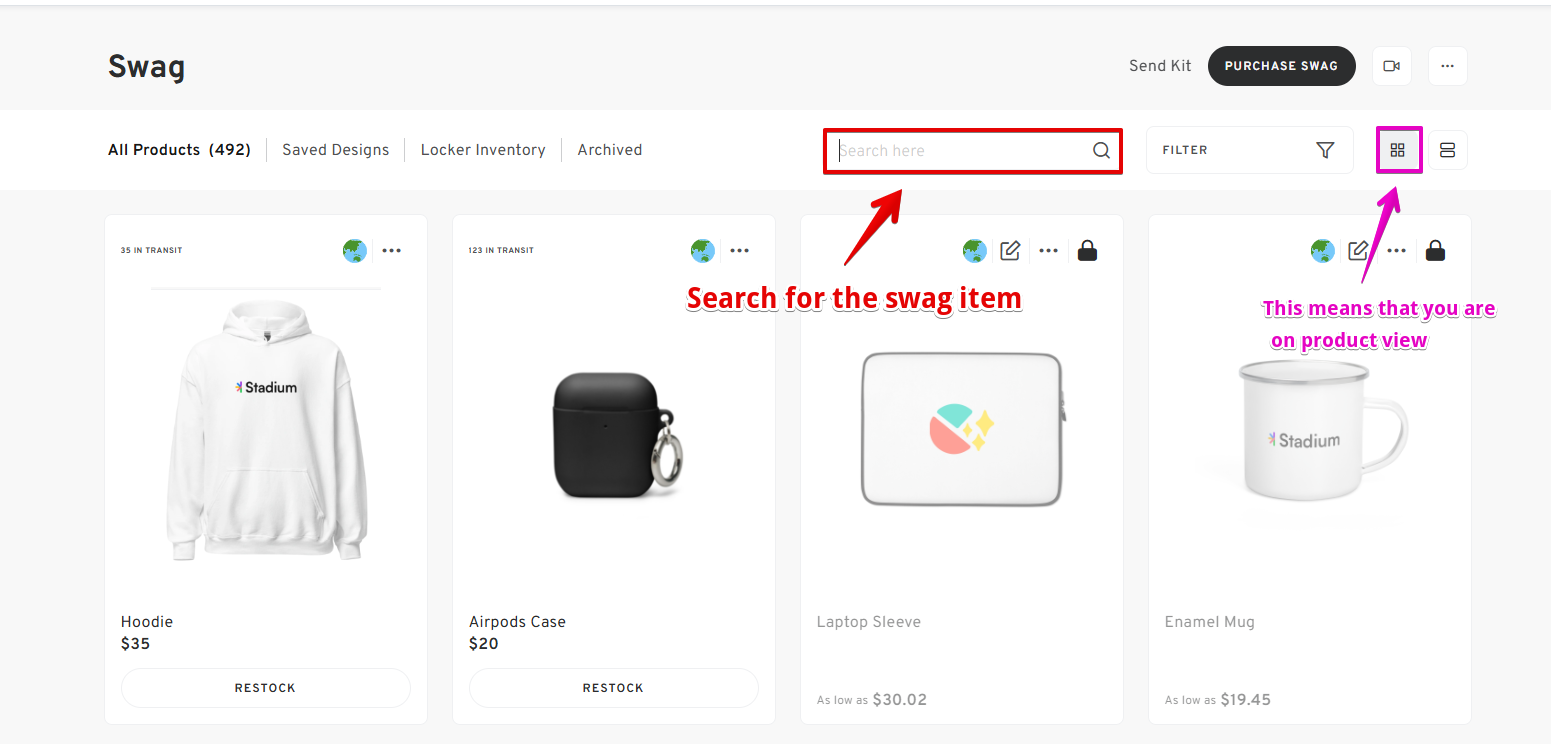This screenshot has width=1551, height=744.
Task: Switch to list view layout
Action: [x=1447, y=150]
